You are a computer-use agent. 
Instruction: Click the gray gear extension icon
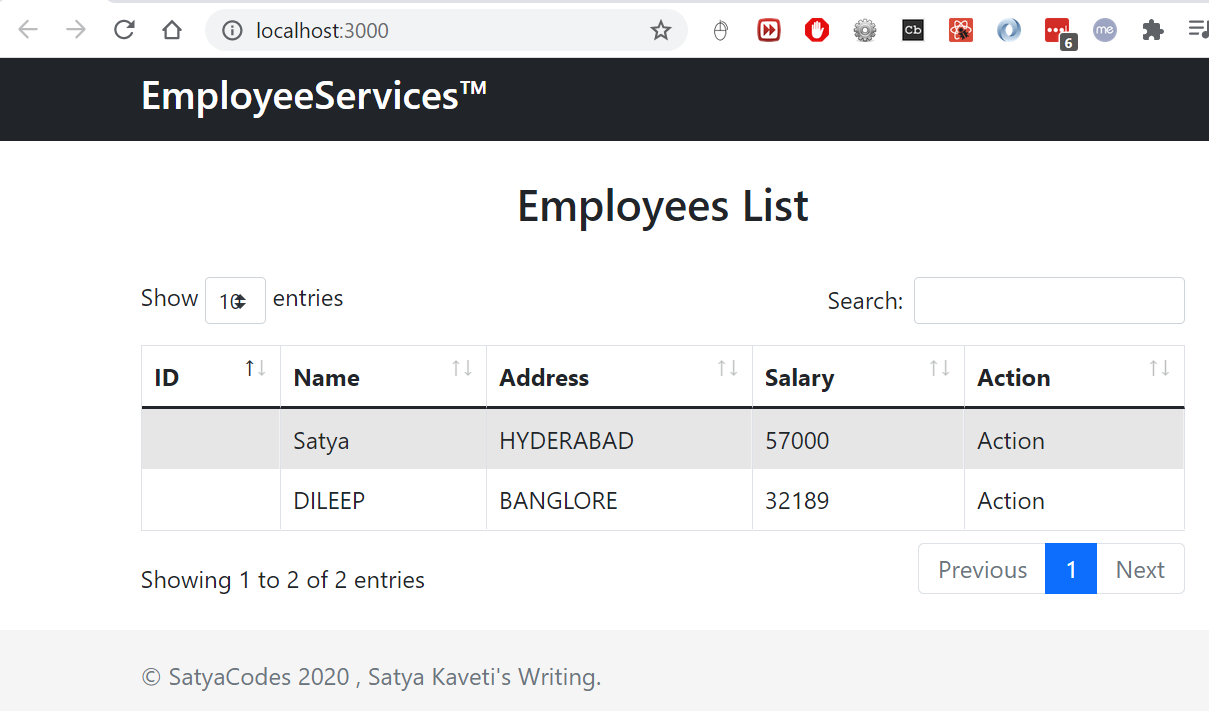coord(865,30)
